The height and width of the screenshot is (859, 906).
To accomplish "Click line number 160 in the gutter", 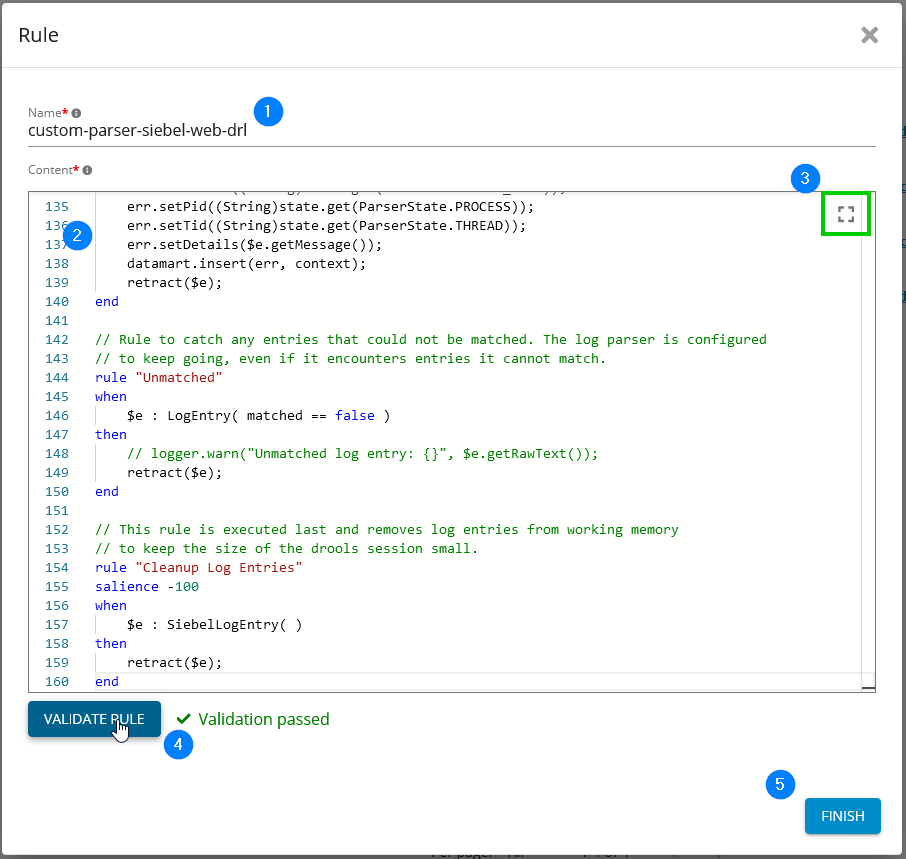I will coord(56,682).
